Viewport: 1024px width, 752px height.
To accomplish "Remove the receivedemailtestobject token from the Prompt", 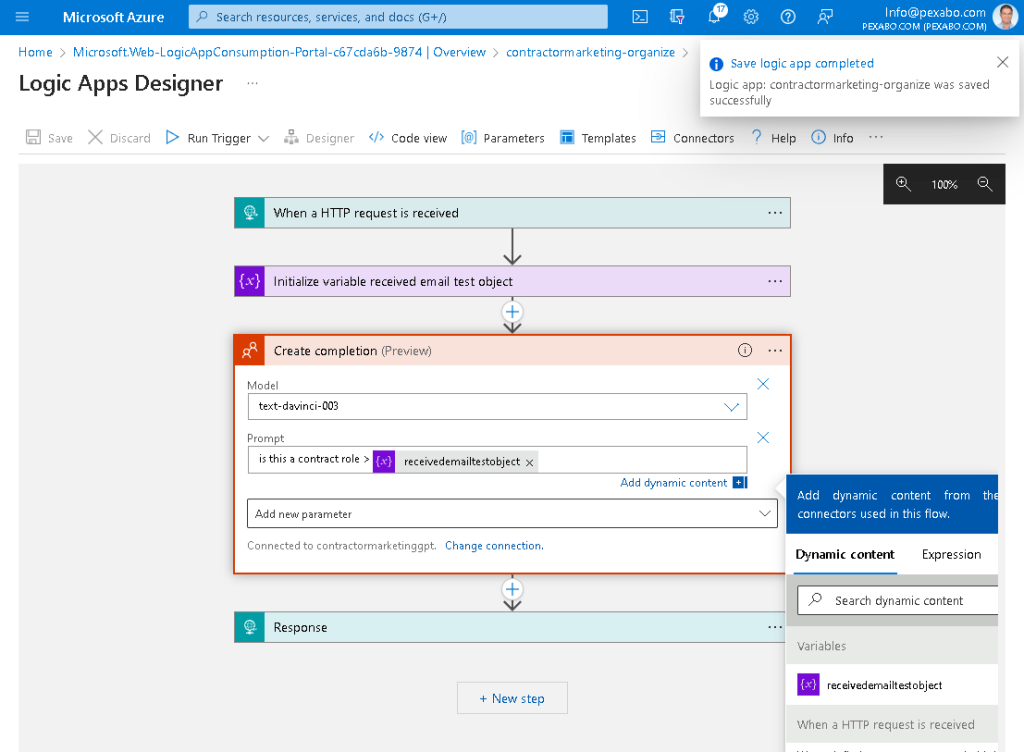I will [530, 462].
